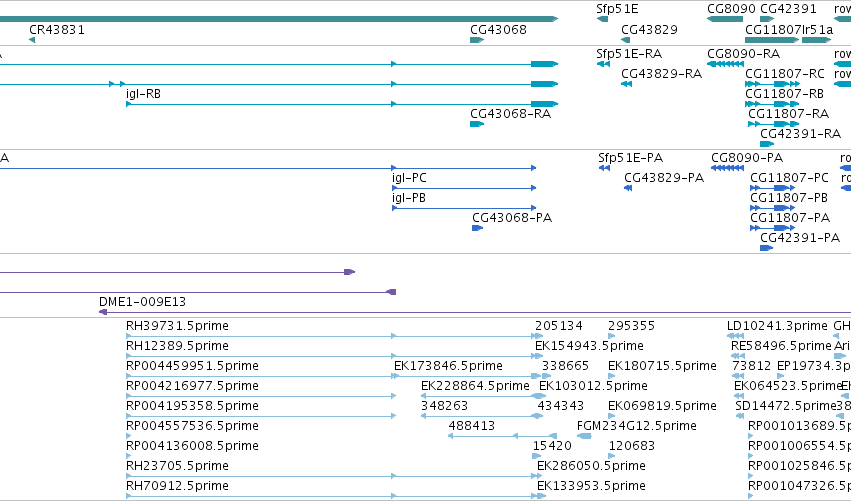The height and width of the screenshot is (501, 851).
Task: Select the RP004557536.5prime EST label
Action: click(192, 426)
